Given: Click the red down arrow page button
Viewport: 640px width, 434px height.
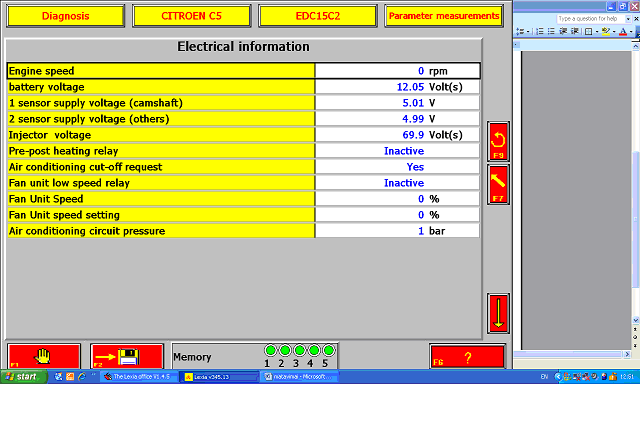Looking at the screenshot, I should point(498,313).
